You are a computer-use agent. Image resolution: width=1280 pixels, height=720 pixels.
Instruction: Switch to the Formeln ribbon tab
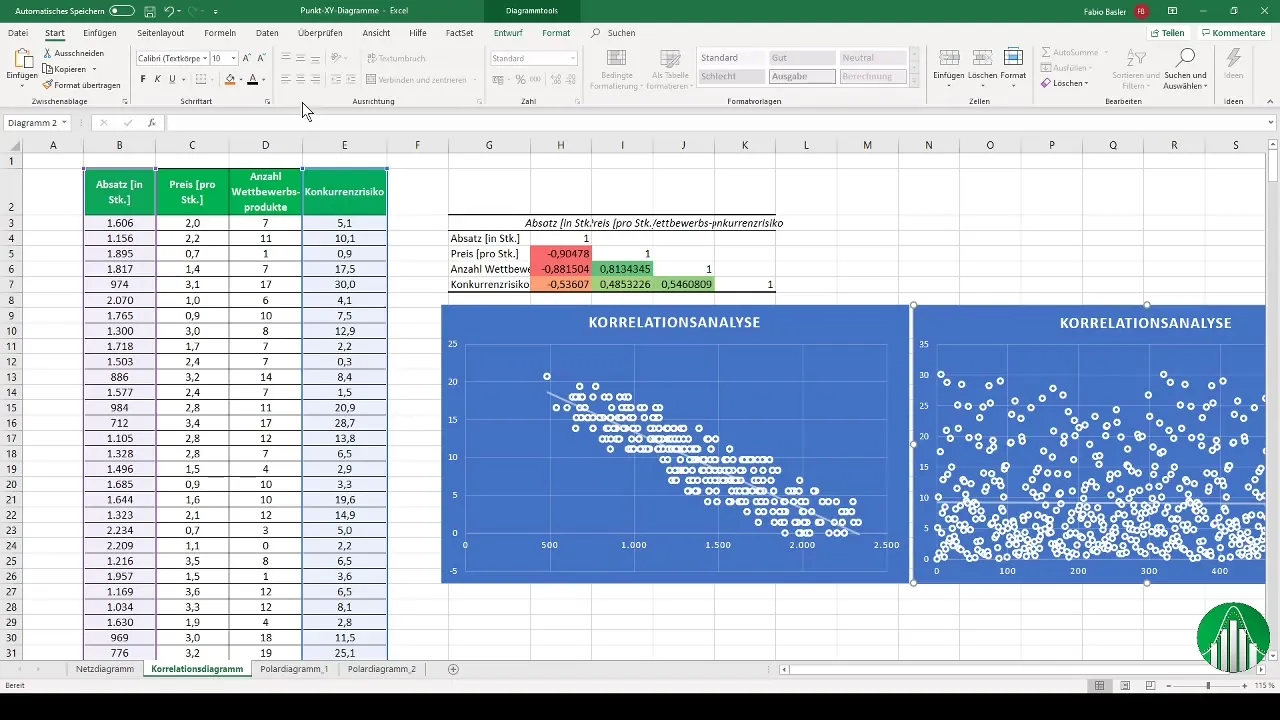click(220, 33)
